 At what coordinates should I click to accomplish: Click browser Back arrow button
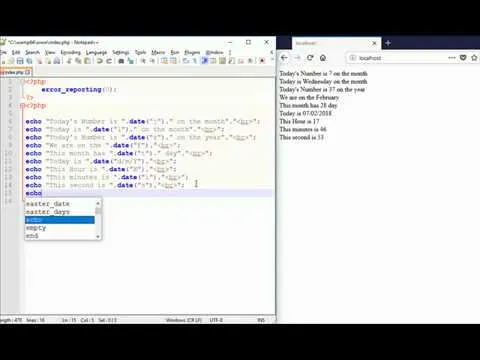point(284,58)
